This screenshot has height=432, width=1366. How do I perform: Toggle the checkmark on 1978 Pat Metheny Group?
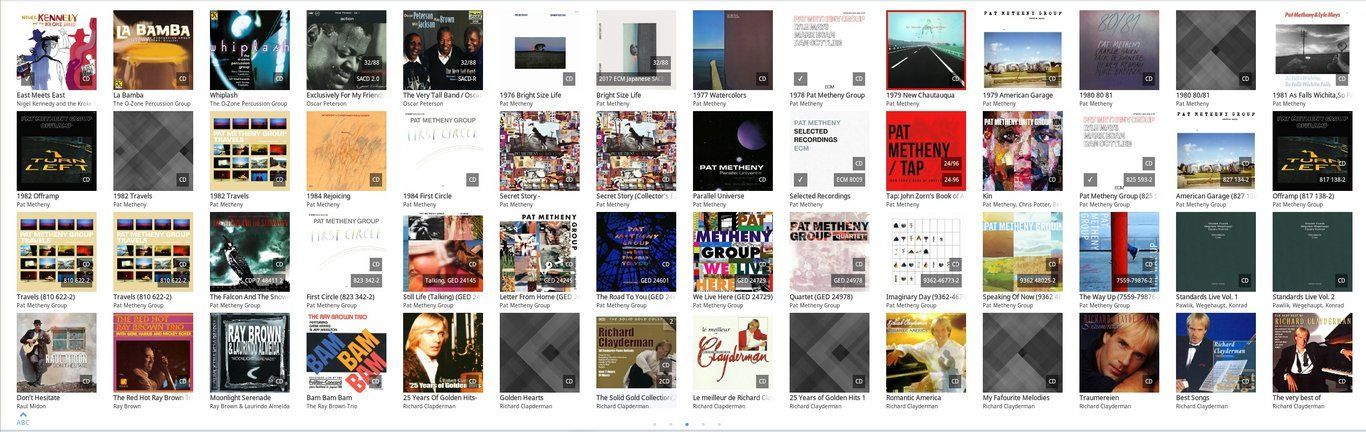click(x=799, y=78)
